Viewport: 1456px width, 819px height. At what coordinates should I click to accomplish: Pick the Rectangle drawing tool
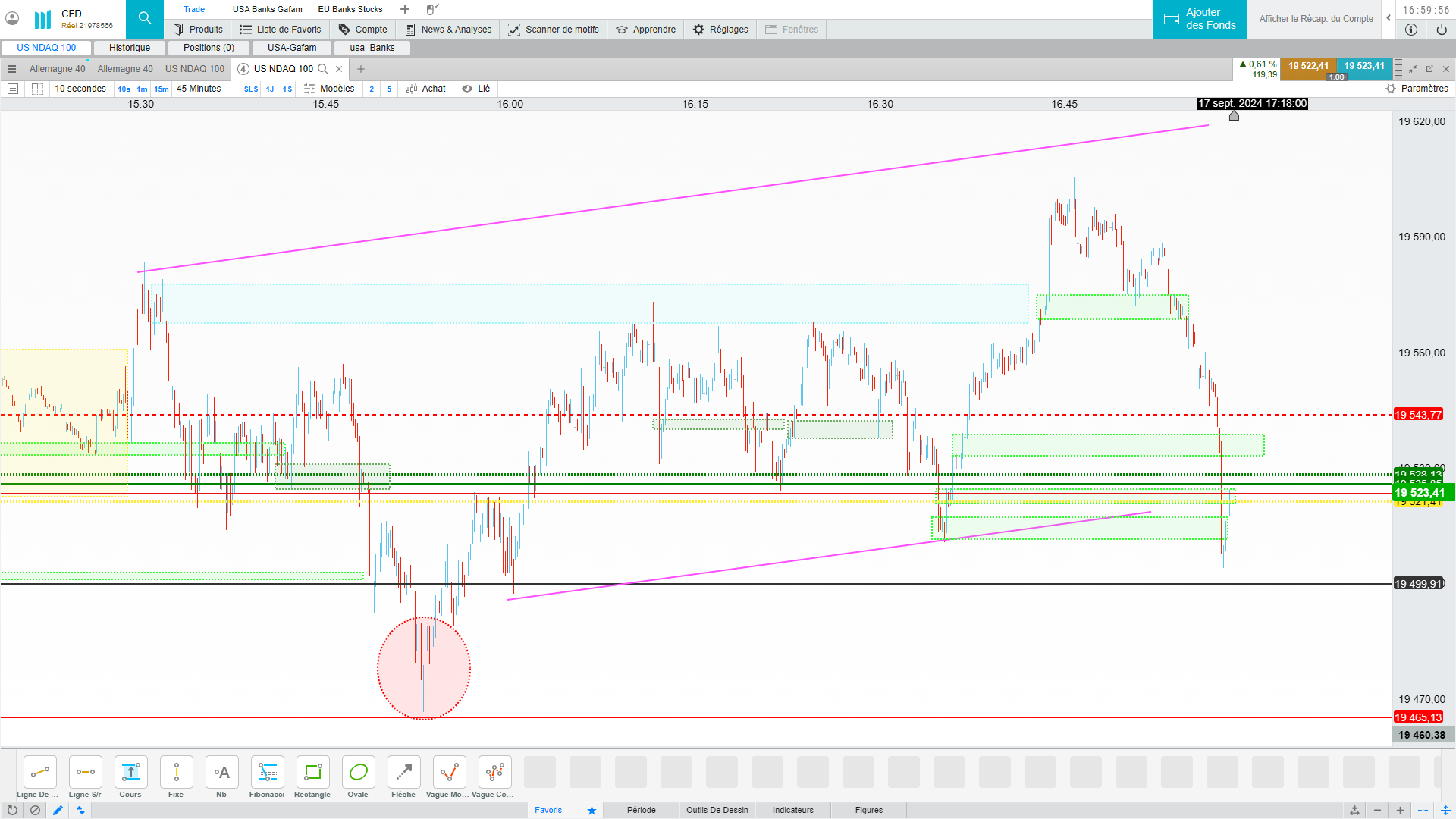[x=312, y=773]
